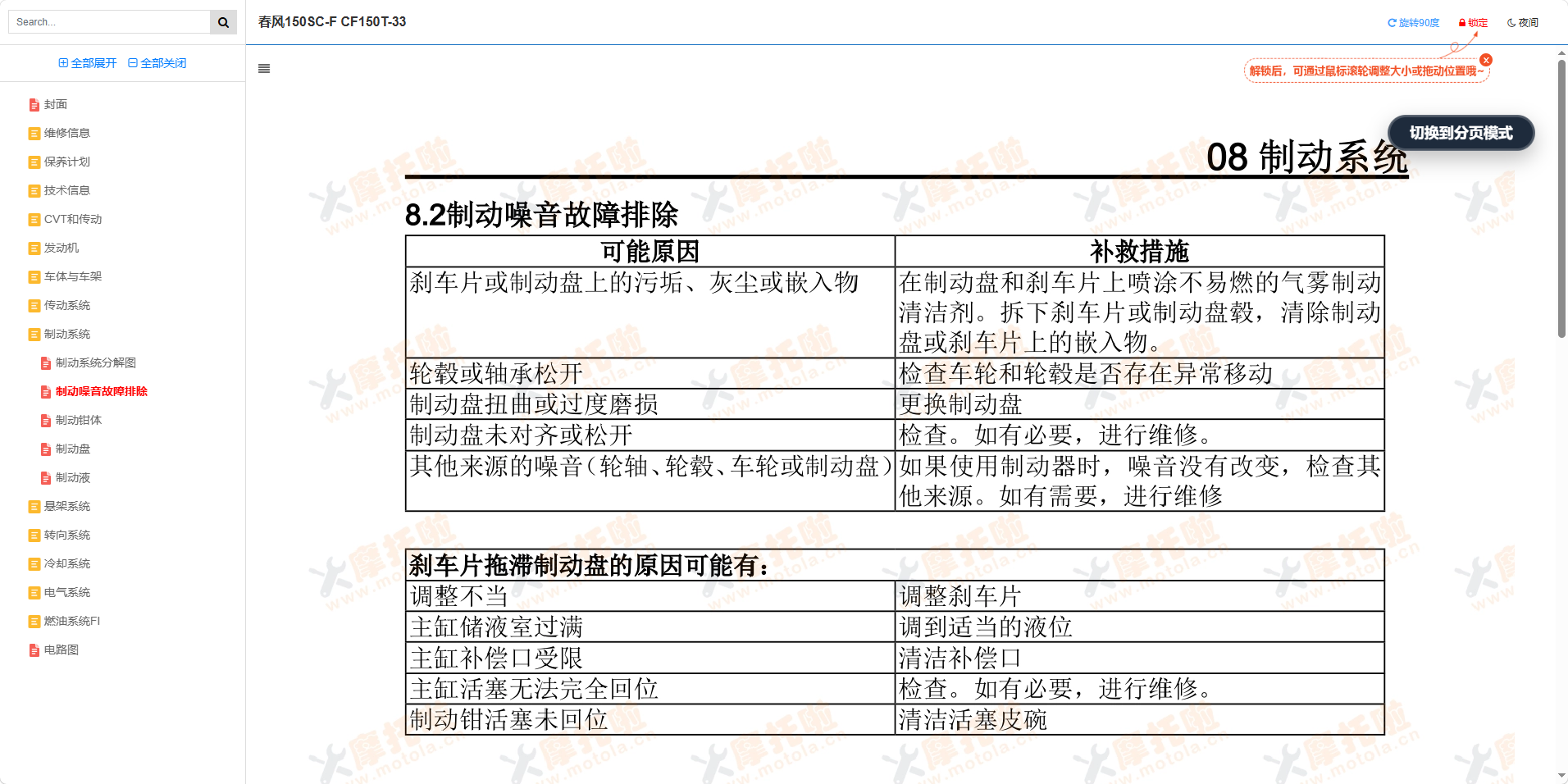Enable 旋转90度 rotation

1413,22
